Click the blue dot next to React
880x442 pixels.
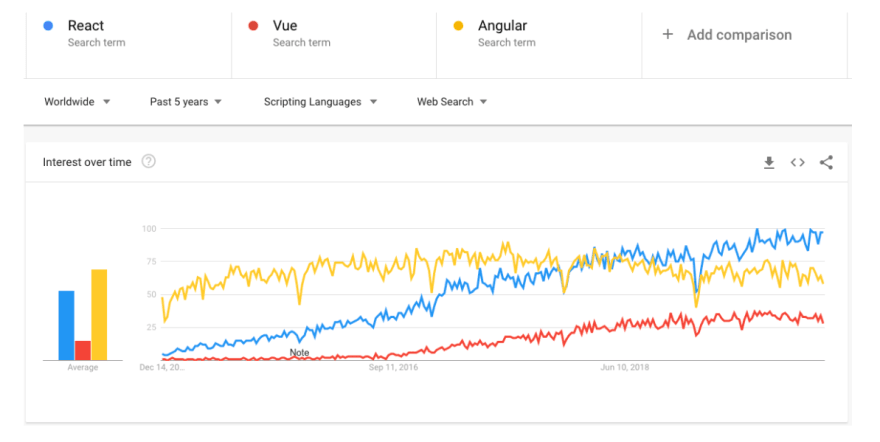[x=48, y=26]
